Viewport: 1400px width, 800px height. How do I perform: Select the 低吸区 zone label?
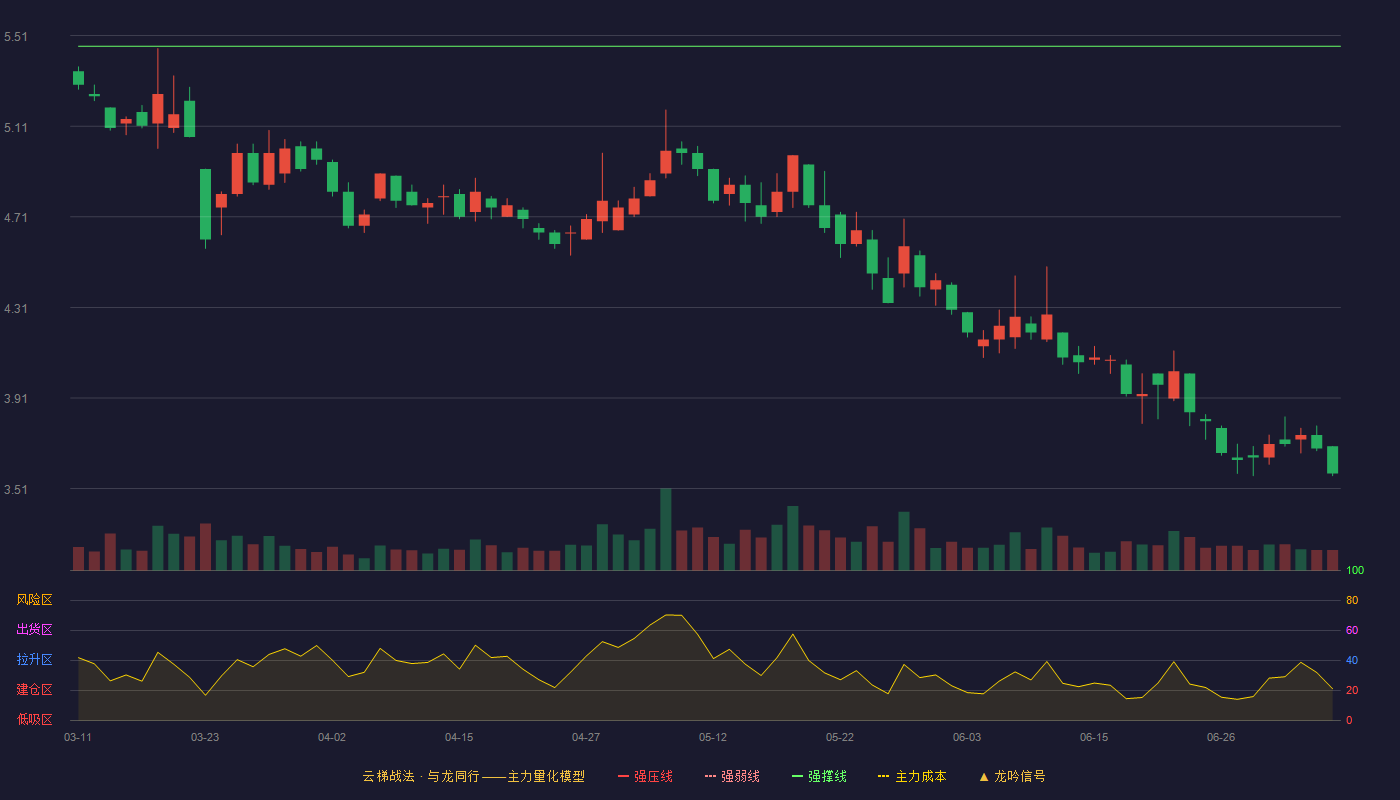[34, 719]
